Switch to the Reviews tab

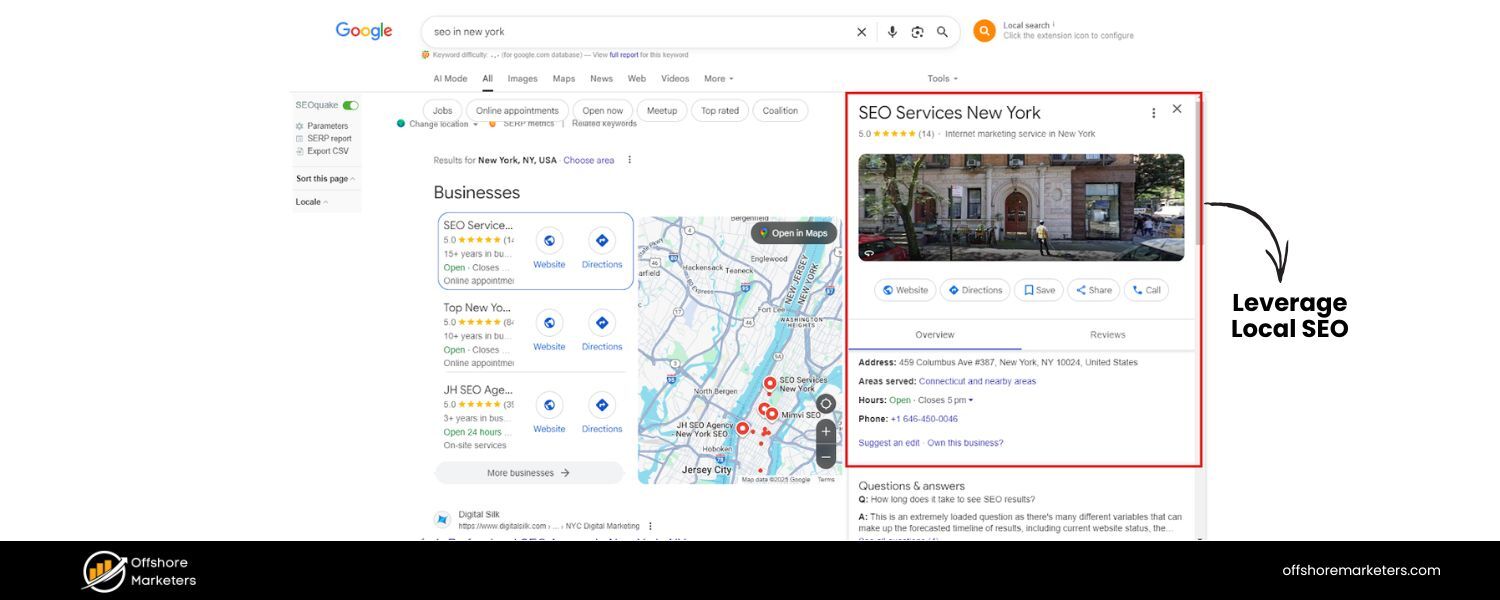click(x=1107, y=334)
